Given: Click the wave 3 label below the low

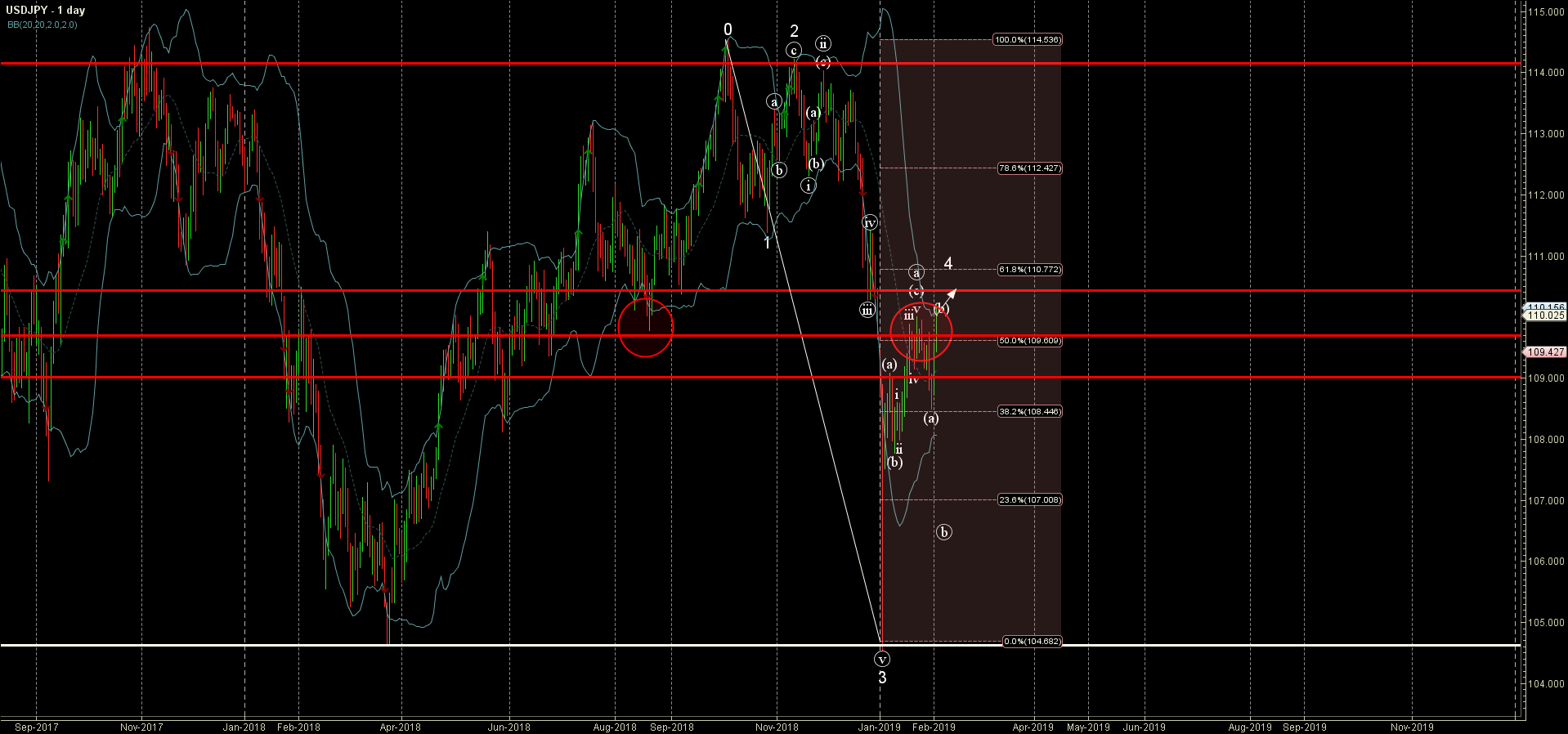Looking at the screenshot, I should tap(882, 677).
